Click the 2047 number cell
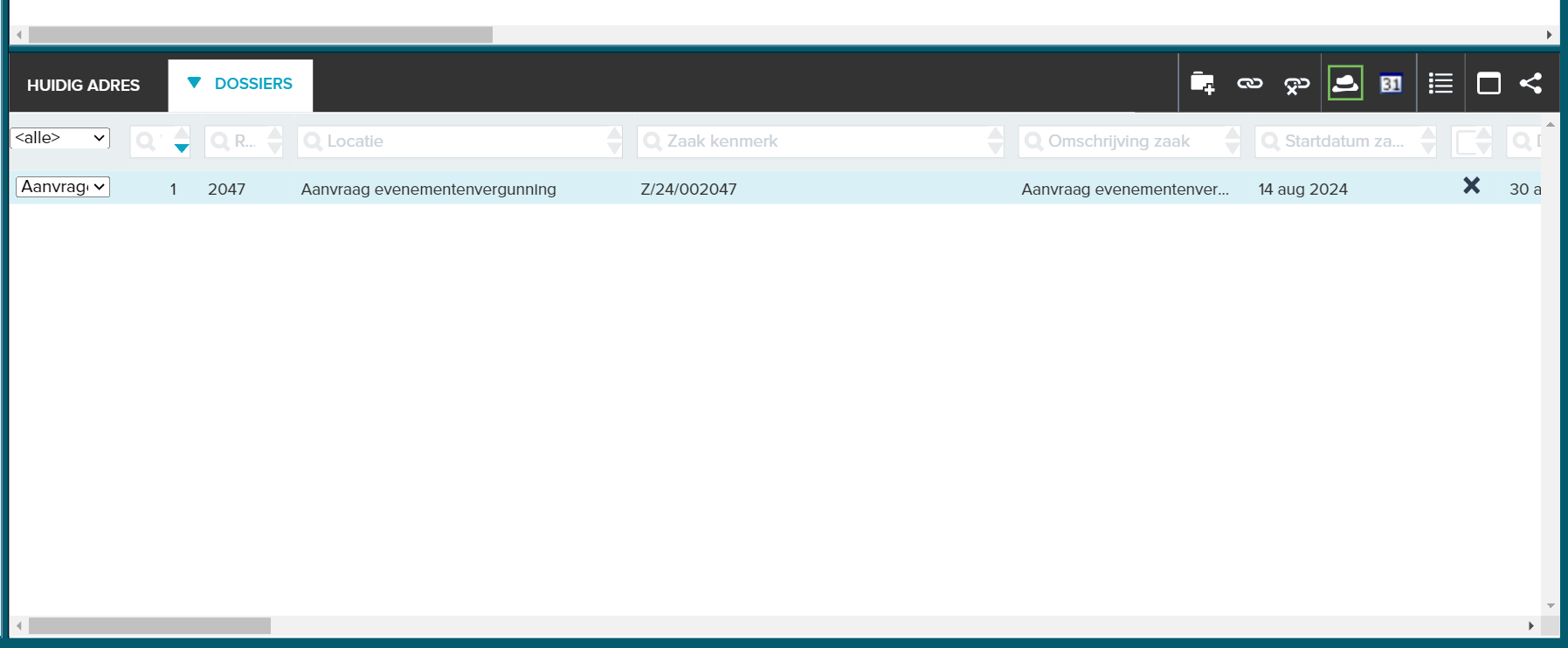The height and width of the screenshot is (648, 1568). [226, 190]
